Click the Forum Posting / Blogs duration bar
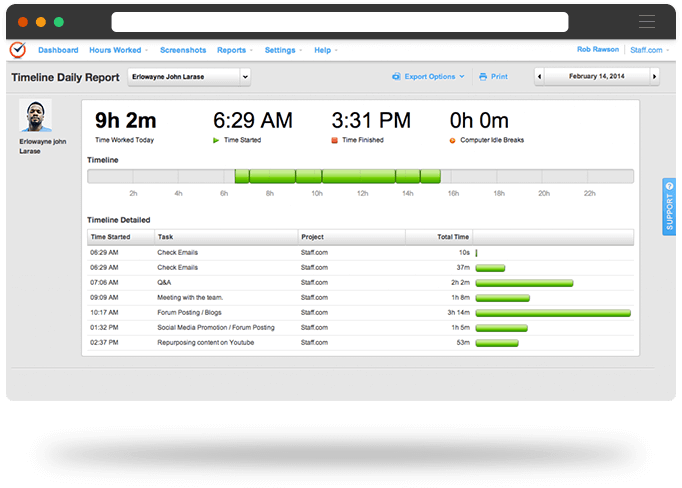The height and width of the screenshot is (488, 682). (553, 312)
